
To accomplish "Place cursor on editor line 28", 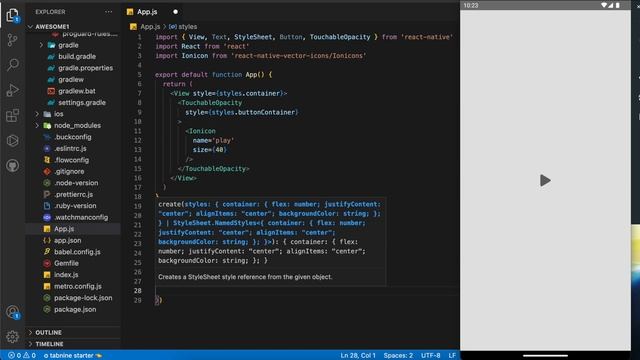I will click(306, 291).
